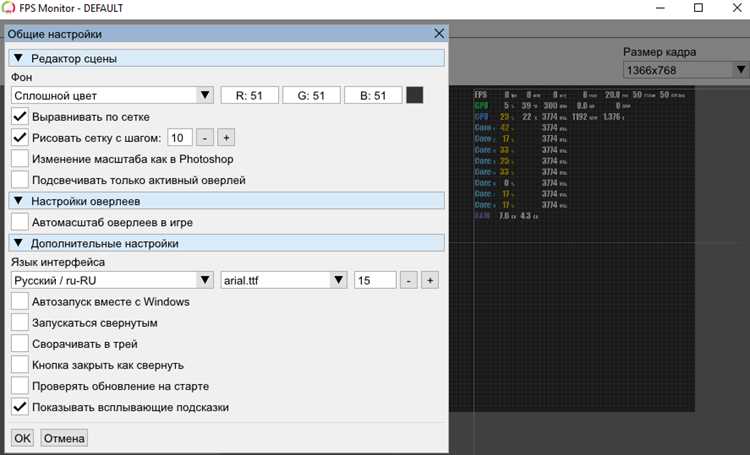Select the RAM row in overlay preview
This screenshot has width=750, height=455.
506,216
